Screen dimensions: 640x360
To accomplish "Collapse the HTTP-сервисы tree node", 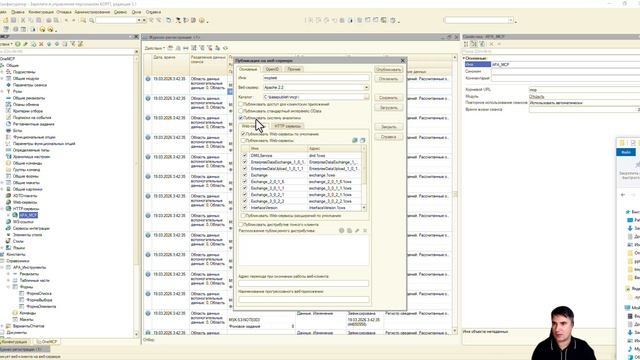I will click(x=2, y=209).
